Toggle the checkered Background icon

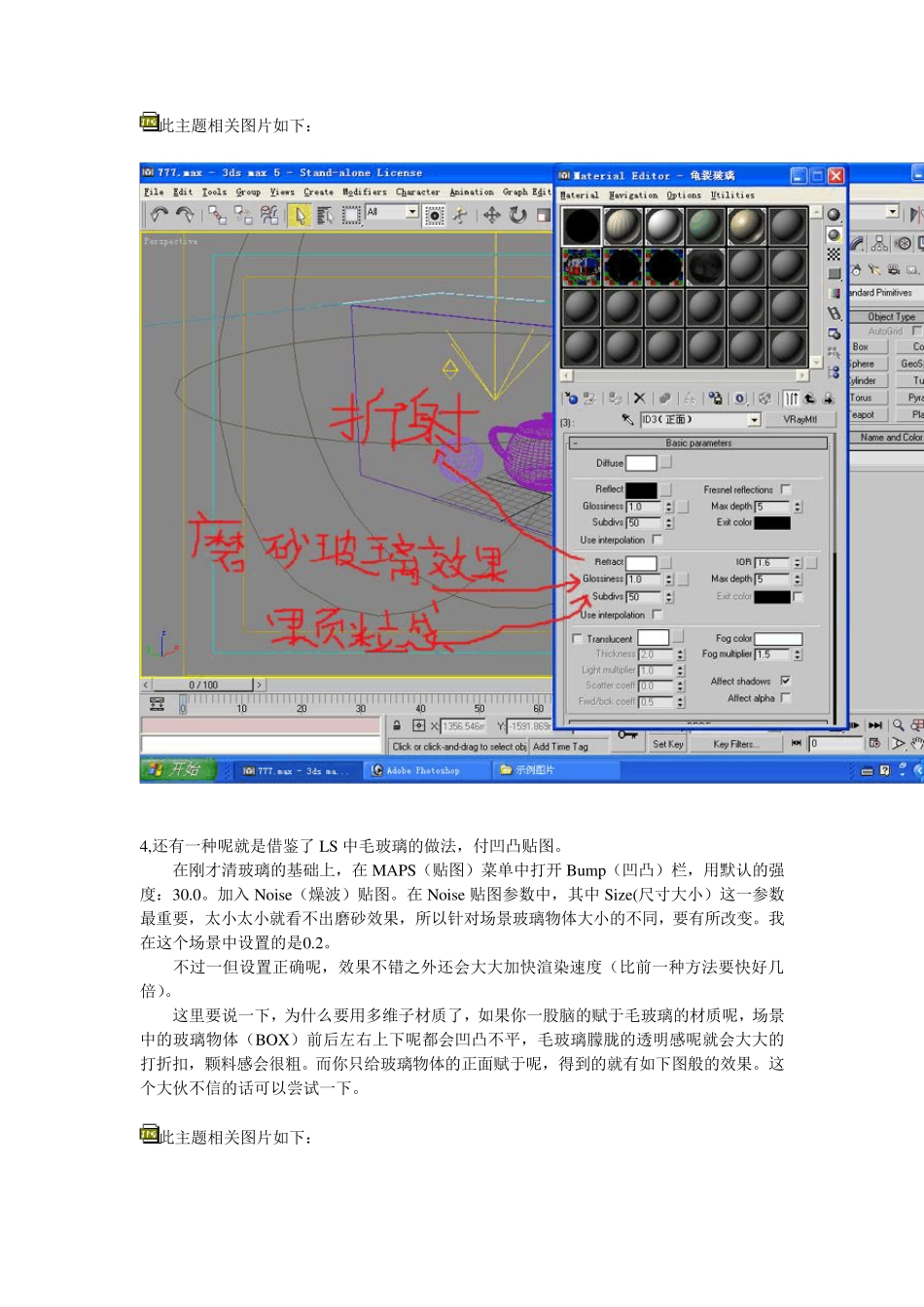tap(834, 254)
